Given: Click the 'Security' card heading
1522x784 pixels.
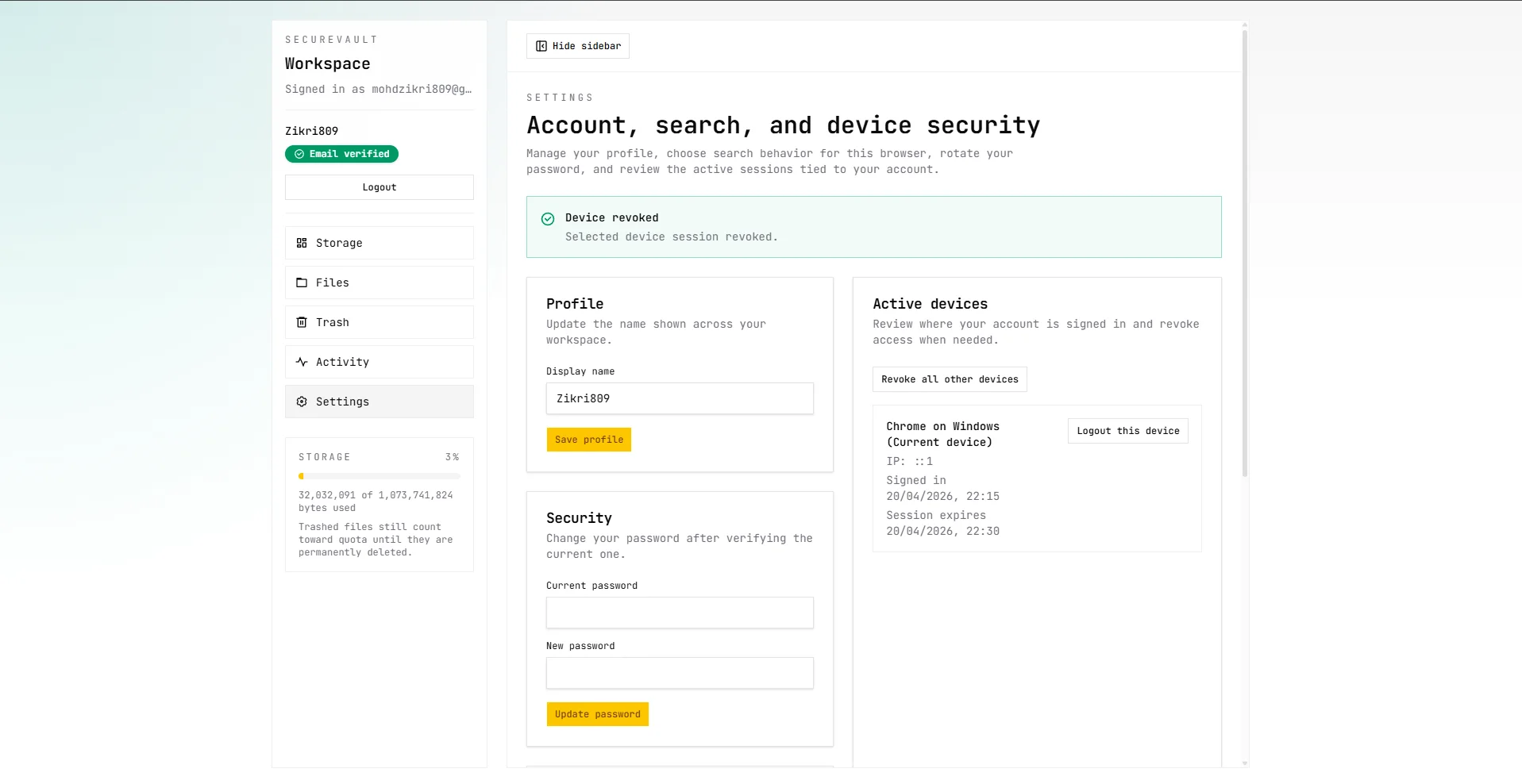Looking at the screenshot, I should tap(580, 518).
